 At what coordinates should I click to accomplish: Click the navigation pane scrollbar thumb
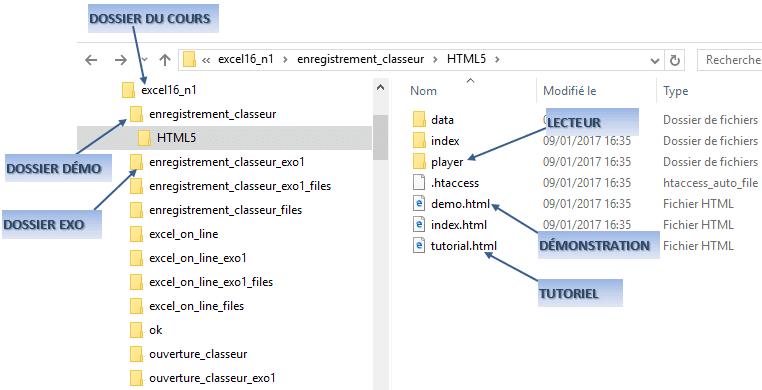click(380, 137)
